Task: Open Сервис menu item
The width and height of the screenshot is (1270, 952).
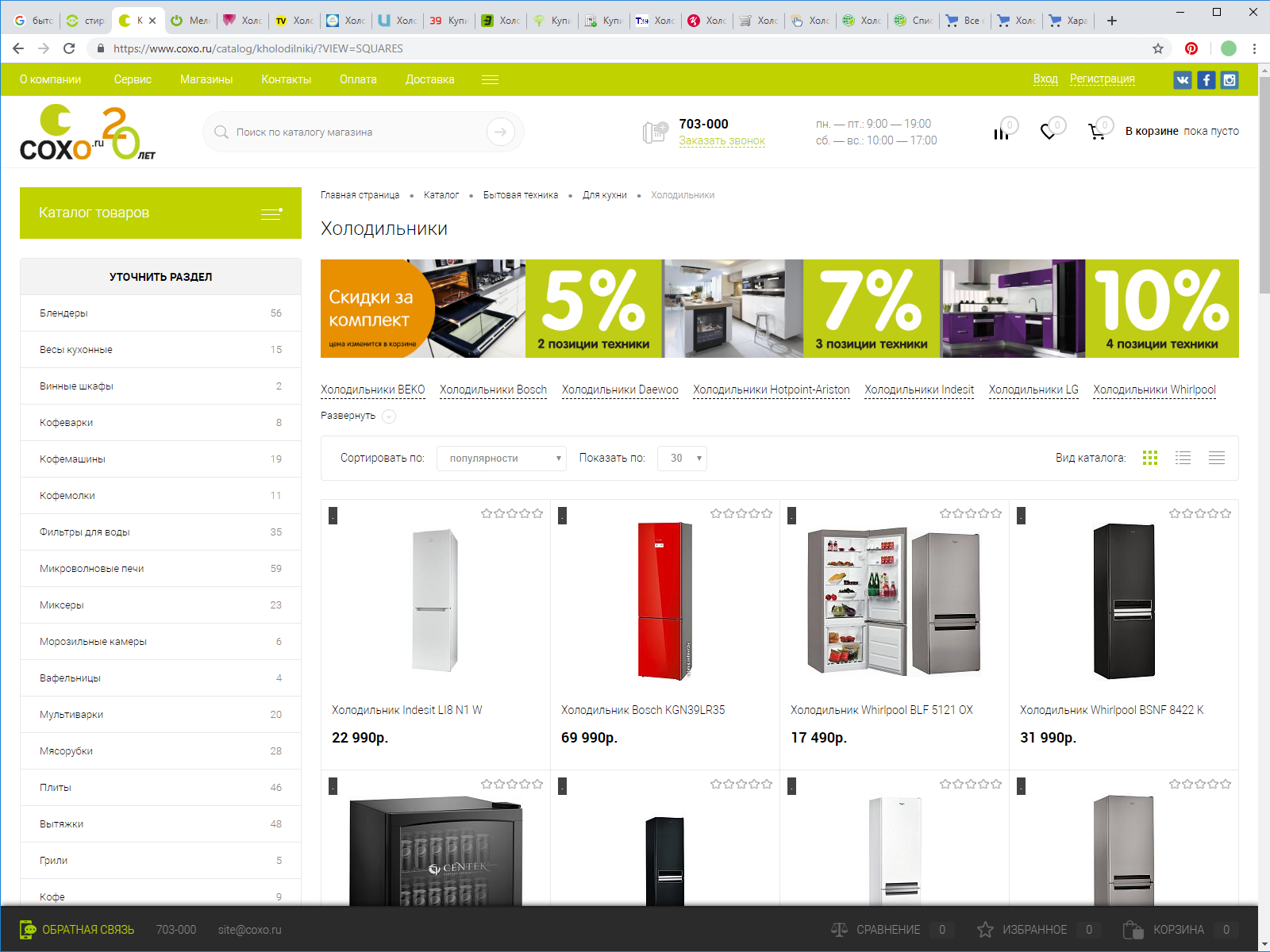Action: pos(133,79)
